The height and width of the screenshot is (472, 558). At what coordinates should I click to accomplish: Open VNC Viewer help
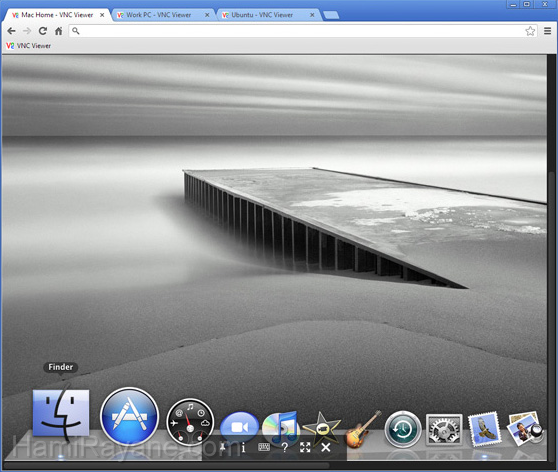(285, 447)
